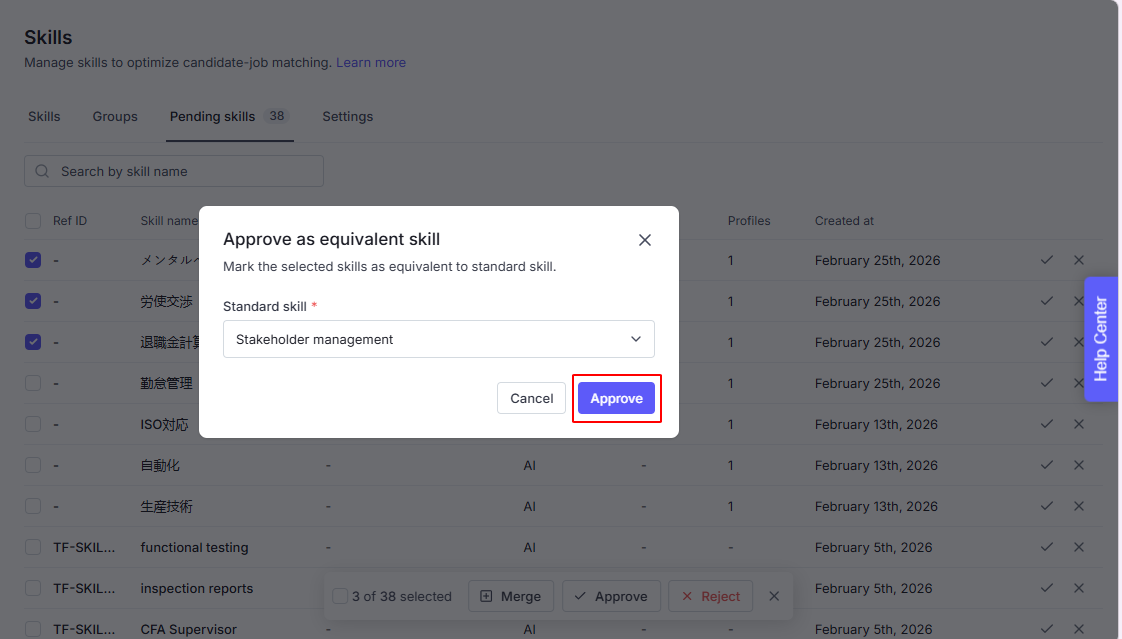Viewport: 1122px width, 639px height.
Task: Open the Settings tab
Action: 347,117
